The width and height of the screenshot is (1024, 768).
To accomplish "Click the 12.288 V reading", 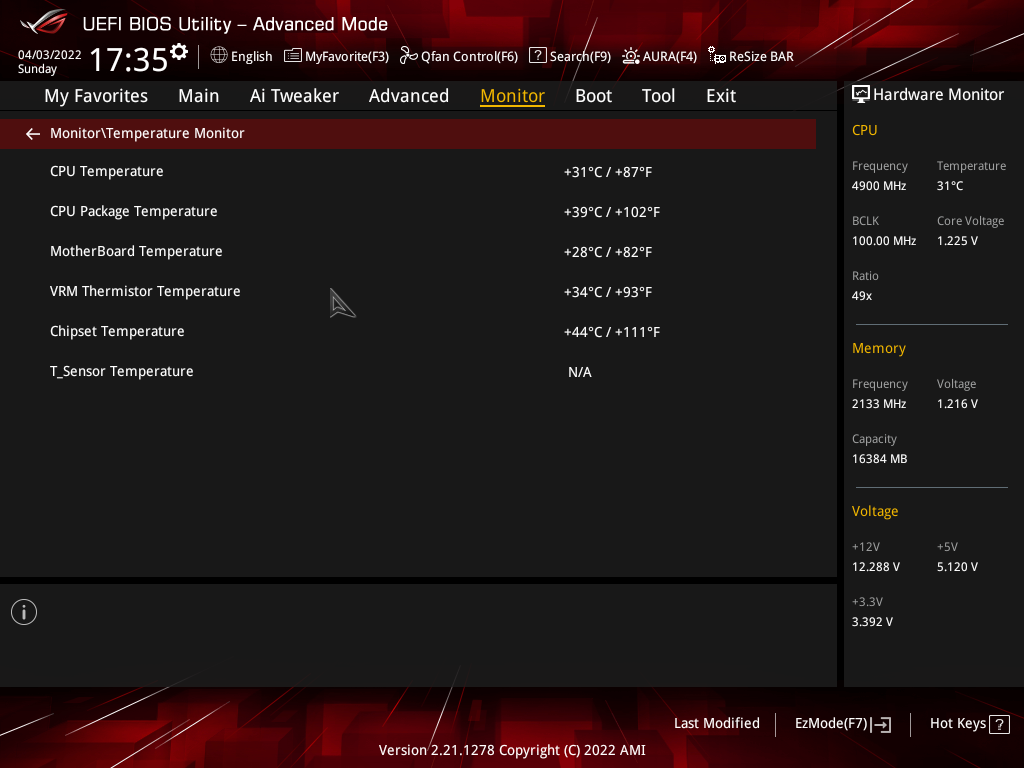I will coord(876,567).
